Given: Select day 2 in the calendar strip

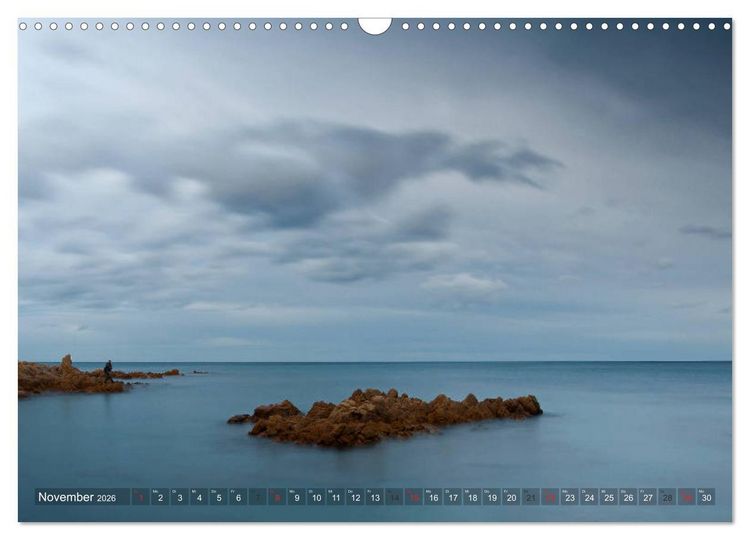Looking at the screenshot, I should 160,496.
